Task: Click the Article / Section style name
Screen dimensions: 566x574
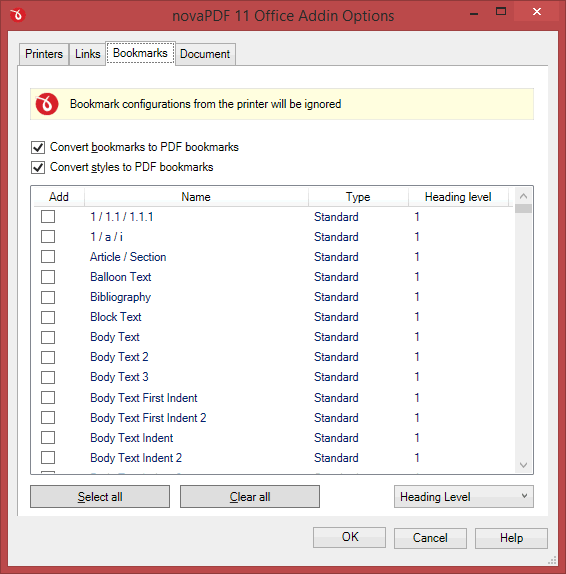Action: (x=128, y=257)
